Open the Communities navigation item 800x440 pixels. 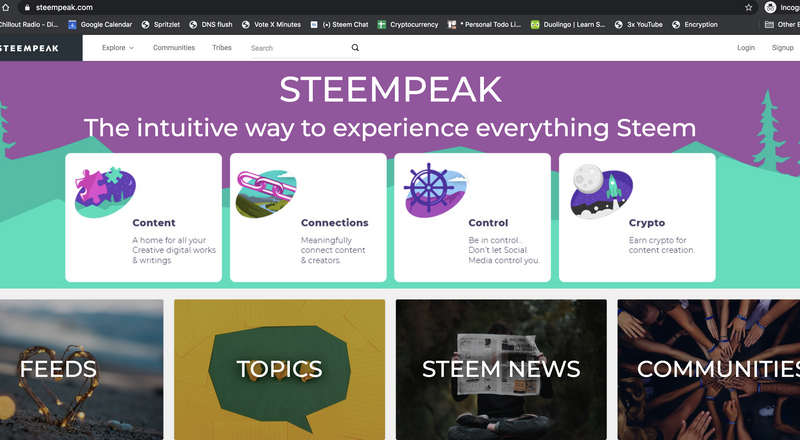(x=174, y=47)
